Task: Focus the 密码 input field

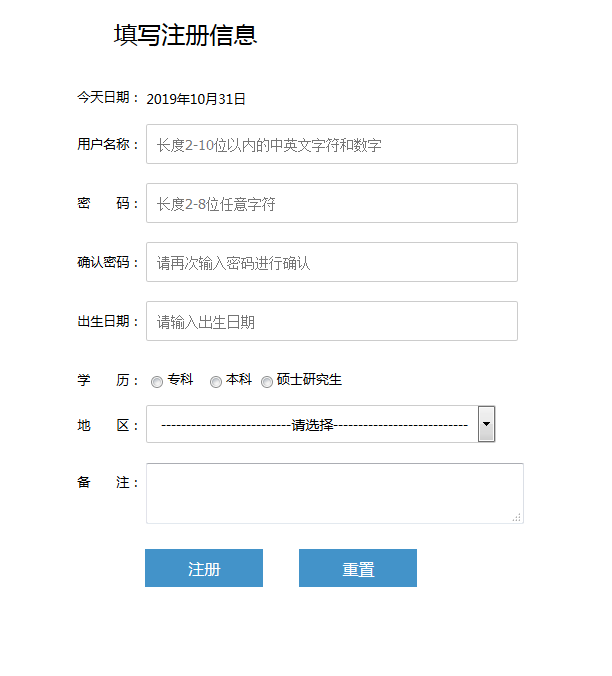Action: point(331,203)
